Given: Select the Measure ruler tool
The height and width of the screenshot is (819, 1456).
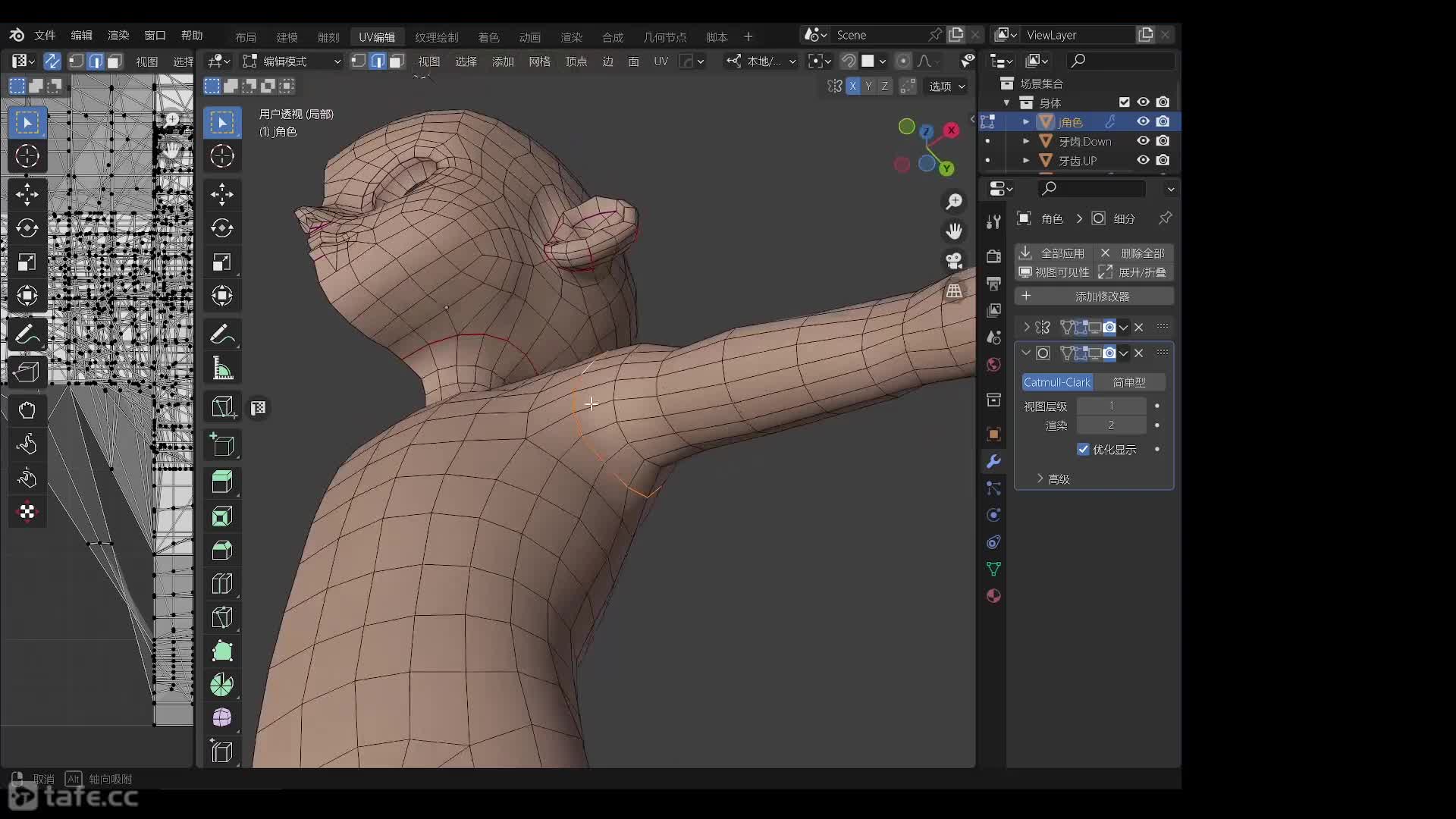Looking at the screenshot, I should [x=222, y=369].
